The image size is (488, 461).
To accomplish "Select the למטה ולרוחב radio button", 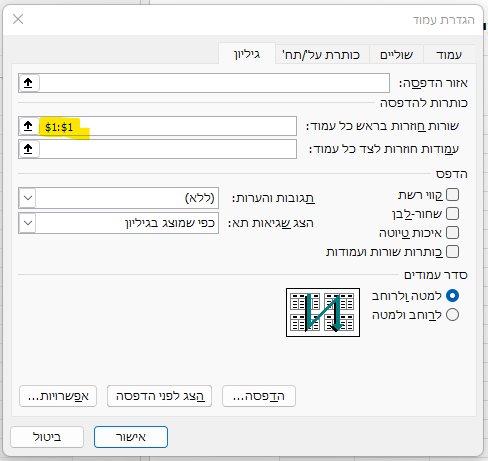I will 452,296.
